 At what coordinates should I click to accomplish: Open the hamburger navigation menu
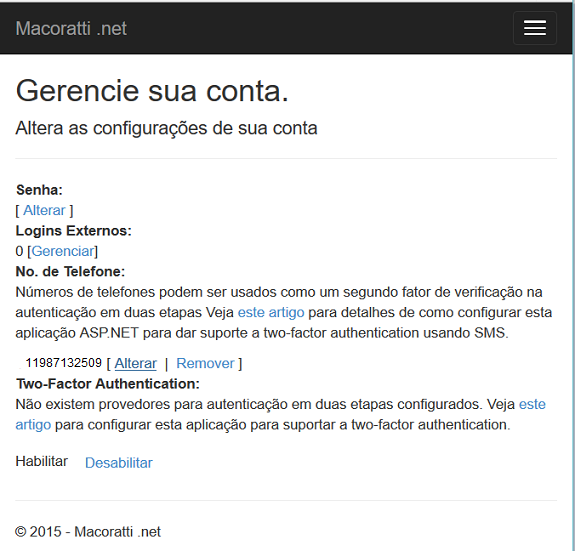(535, 28)
